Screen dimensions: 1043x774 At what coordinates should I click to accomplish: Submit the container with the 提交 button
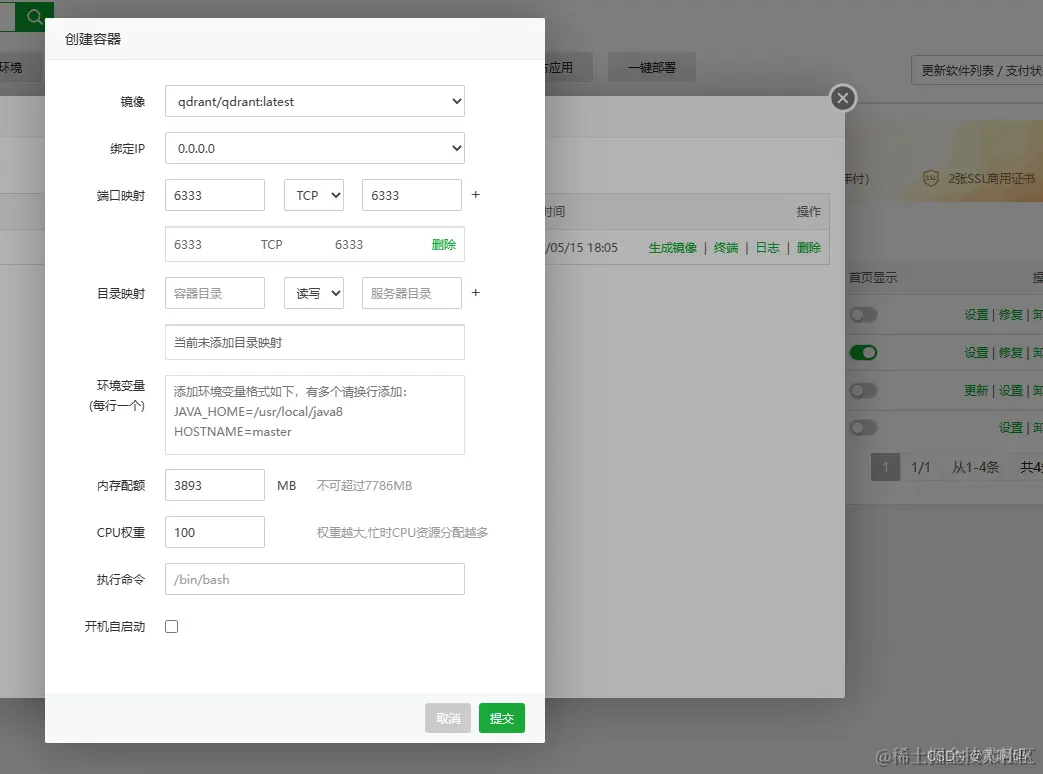coord(501,718)
